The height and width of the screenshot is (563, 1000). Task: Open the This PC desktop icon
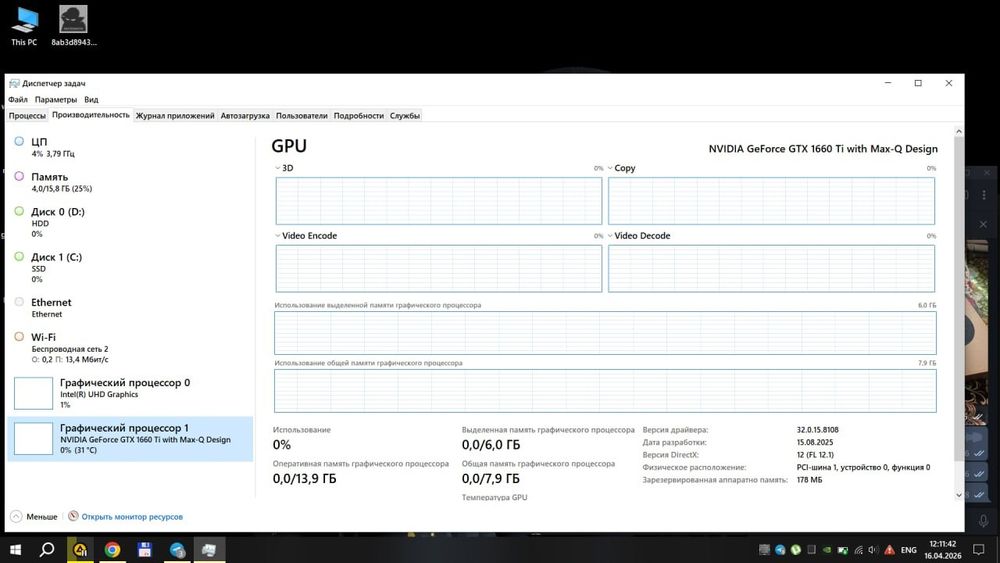24,26
